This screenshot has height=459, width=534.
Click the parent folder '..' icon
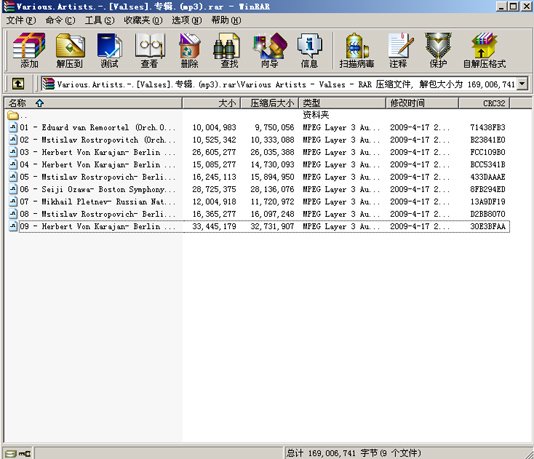(13, 115)
